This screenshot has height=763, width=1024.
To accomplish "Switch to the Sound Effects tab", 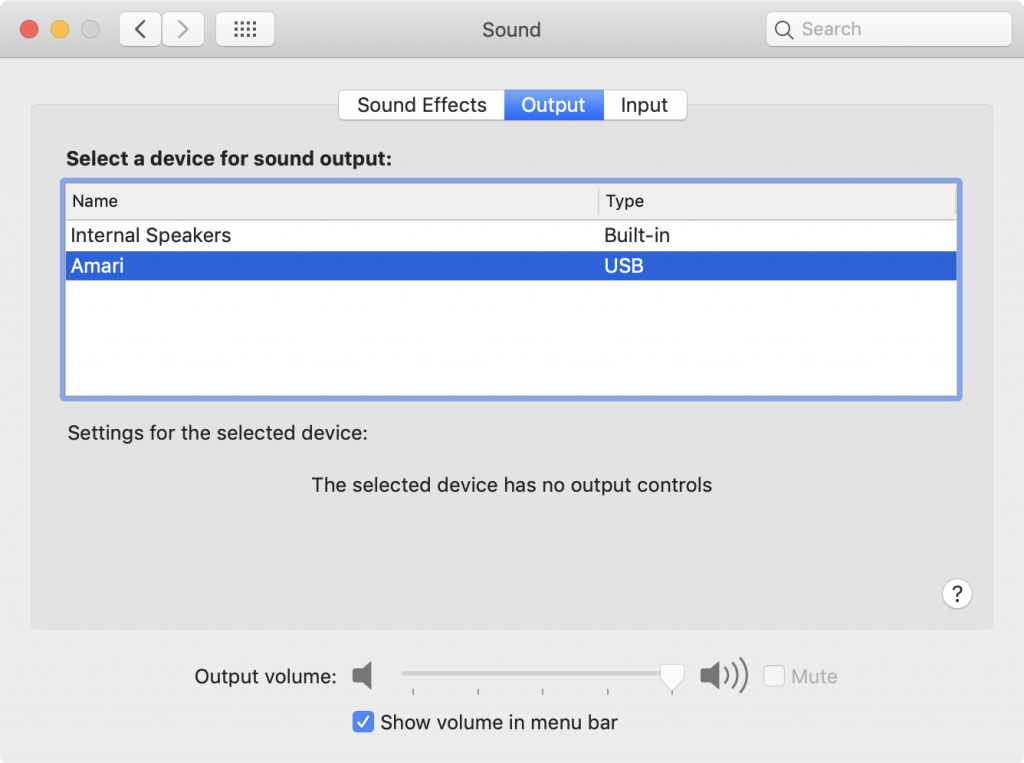I will pyautogui.click(x=421, y=105).
